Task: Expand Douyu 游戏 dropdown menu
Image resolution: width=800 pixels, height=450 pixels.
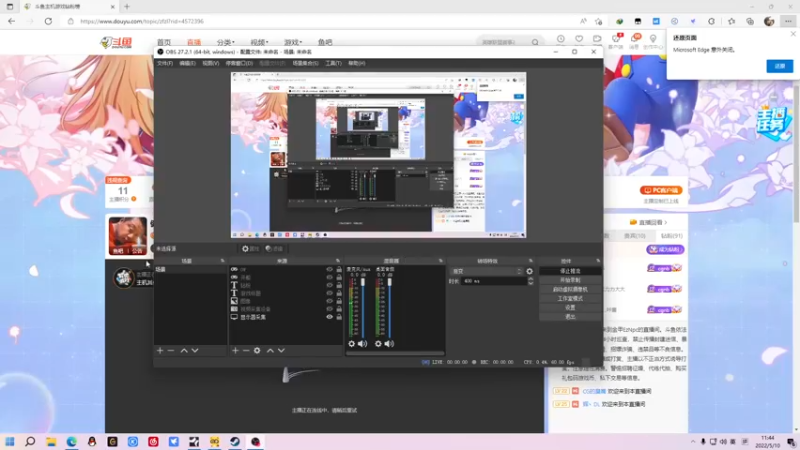Action: (293, 42)
